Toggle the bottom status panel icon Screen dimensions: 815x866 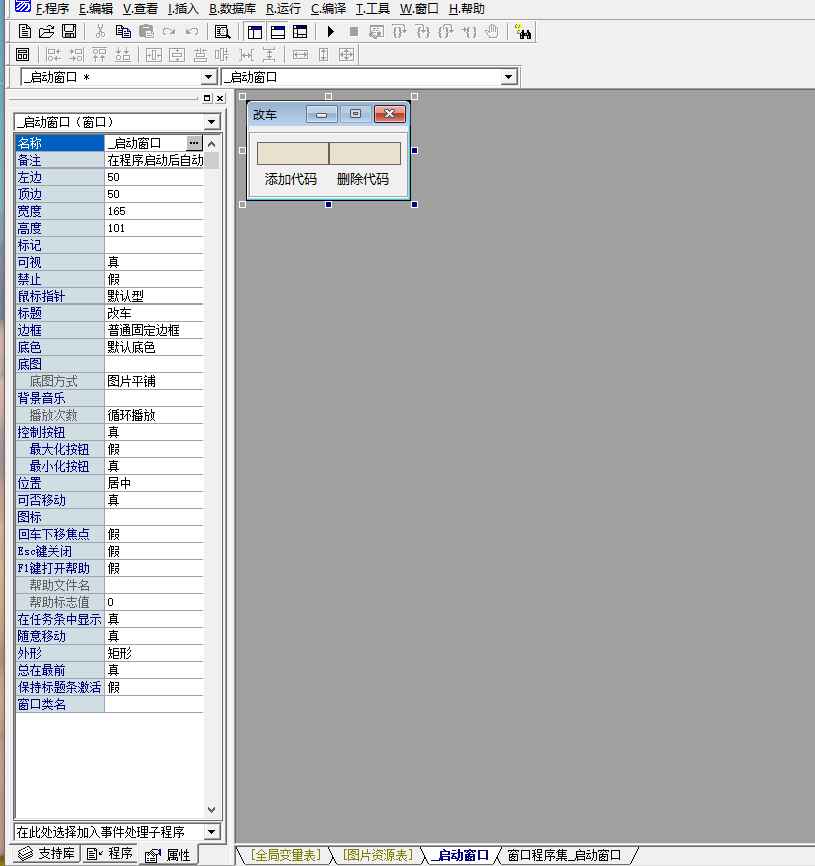tap(278, 31)
